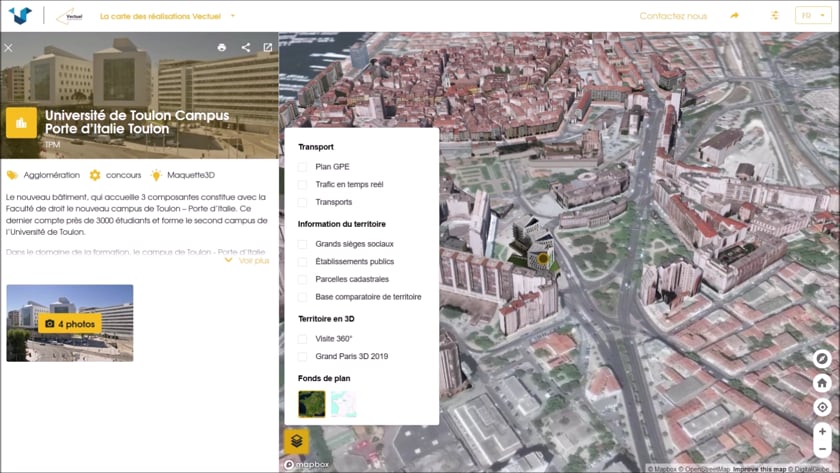Reset map orientation with compass
This screenshot has width=840, height=473.
coord(822,358)
